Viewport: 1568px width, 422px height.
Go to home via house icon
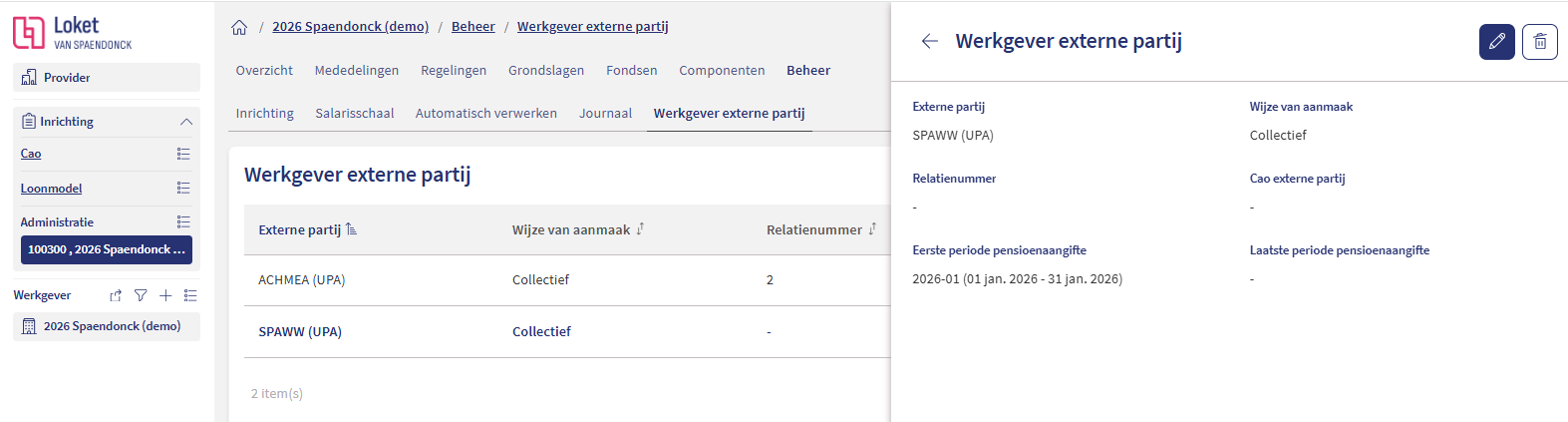(x=239, y=27)
